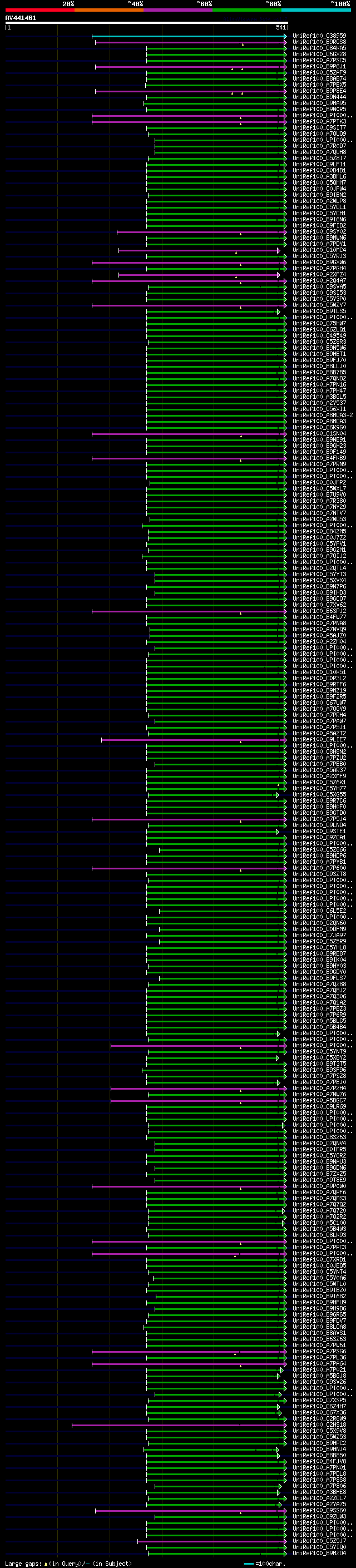Open hit UniRef100_Q6GX28
Viewport: 356px width, 1568px height.
319,54
